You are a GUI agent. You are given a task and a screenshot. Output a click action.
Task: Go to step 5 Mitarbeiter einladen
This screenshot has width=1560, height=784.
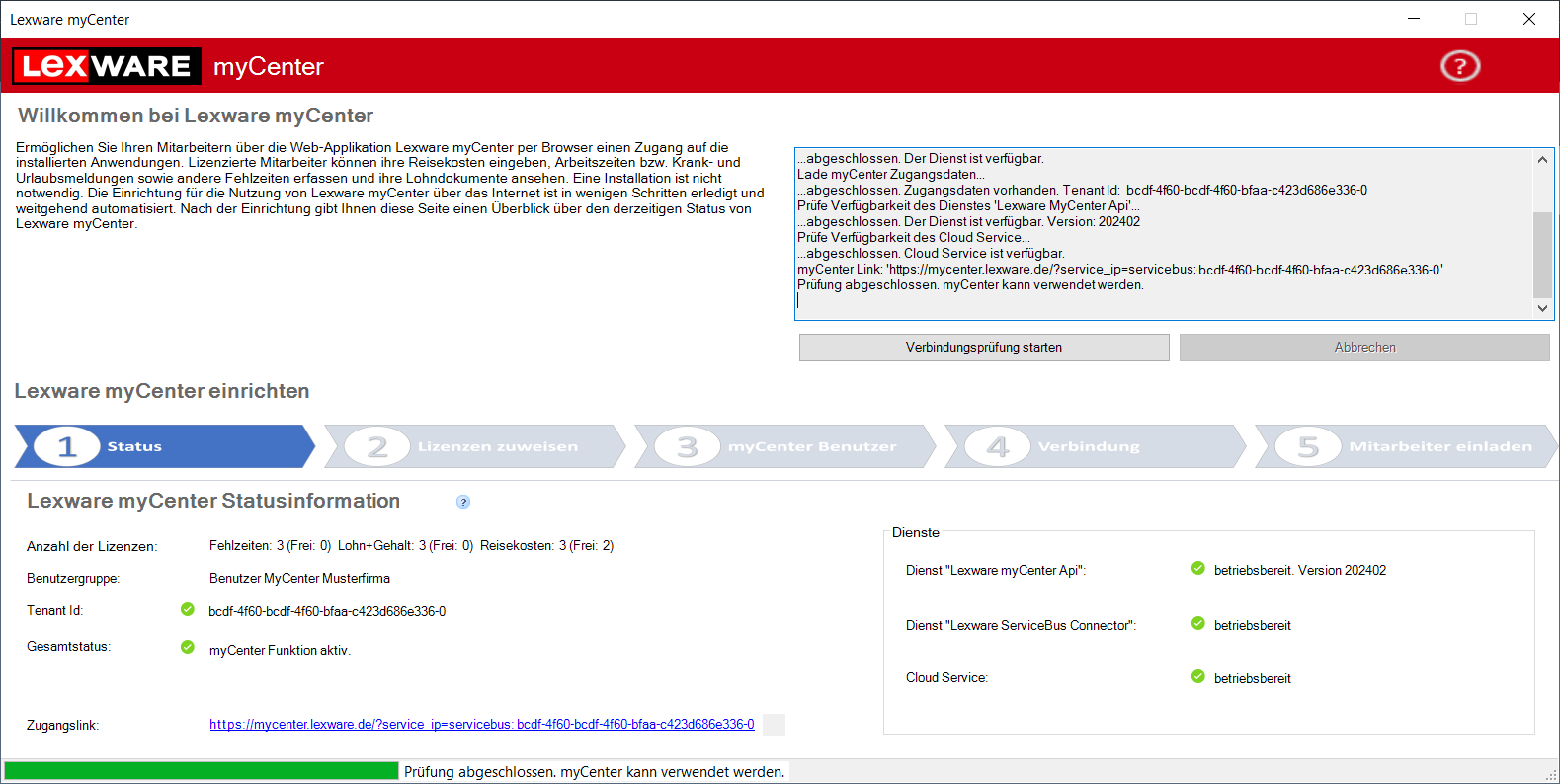pos(1405,446)
